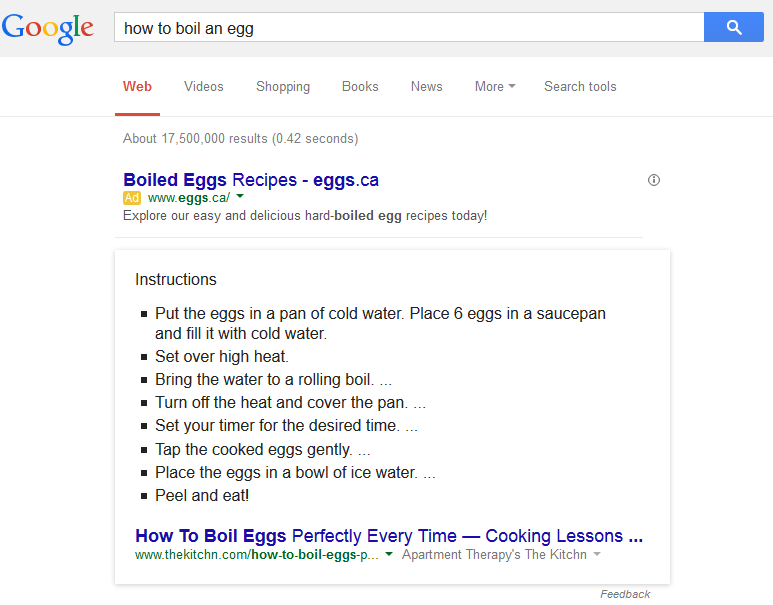
Task: Open Search tools options
Action: [580, 87]
